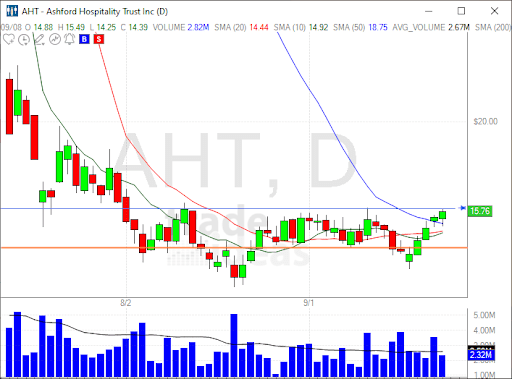Click the bell price alert icon

click(x=69, y=39)
